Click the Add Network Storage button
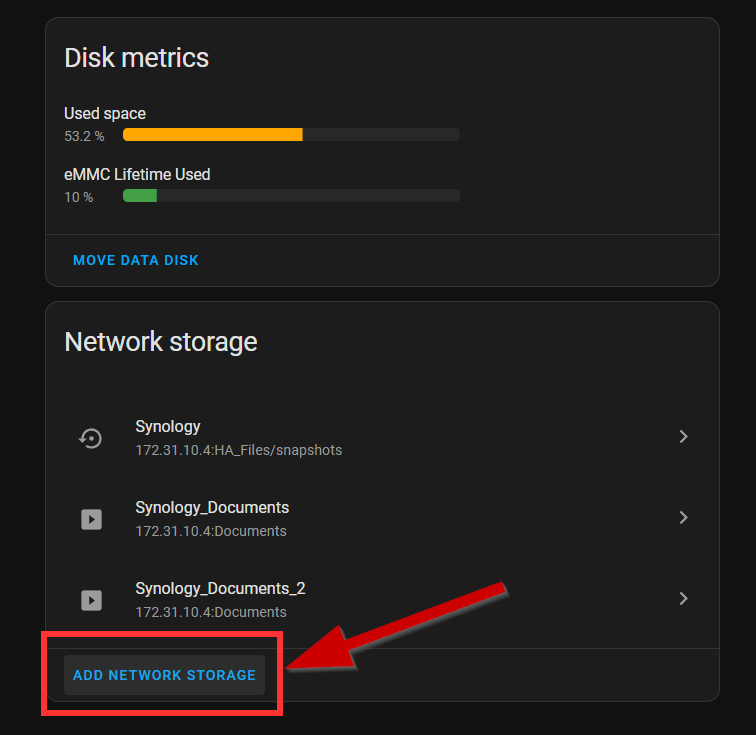Image resolution: width=756 pixels, height=735 pixels. 164,675
